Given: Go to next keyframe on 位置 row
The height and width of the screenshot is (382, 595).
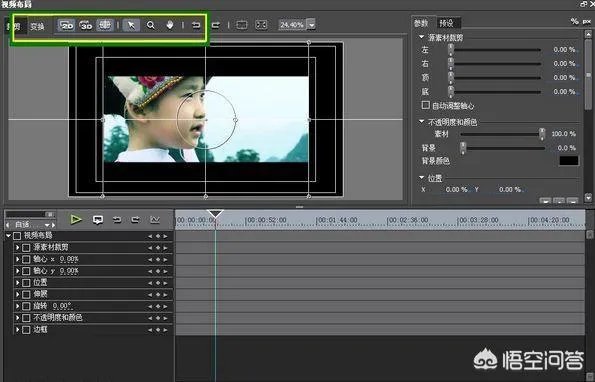Looking at the screenshot, I should click(165, 283).
